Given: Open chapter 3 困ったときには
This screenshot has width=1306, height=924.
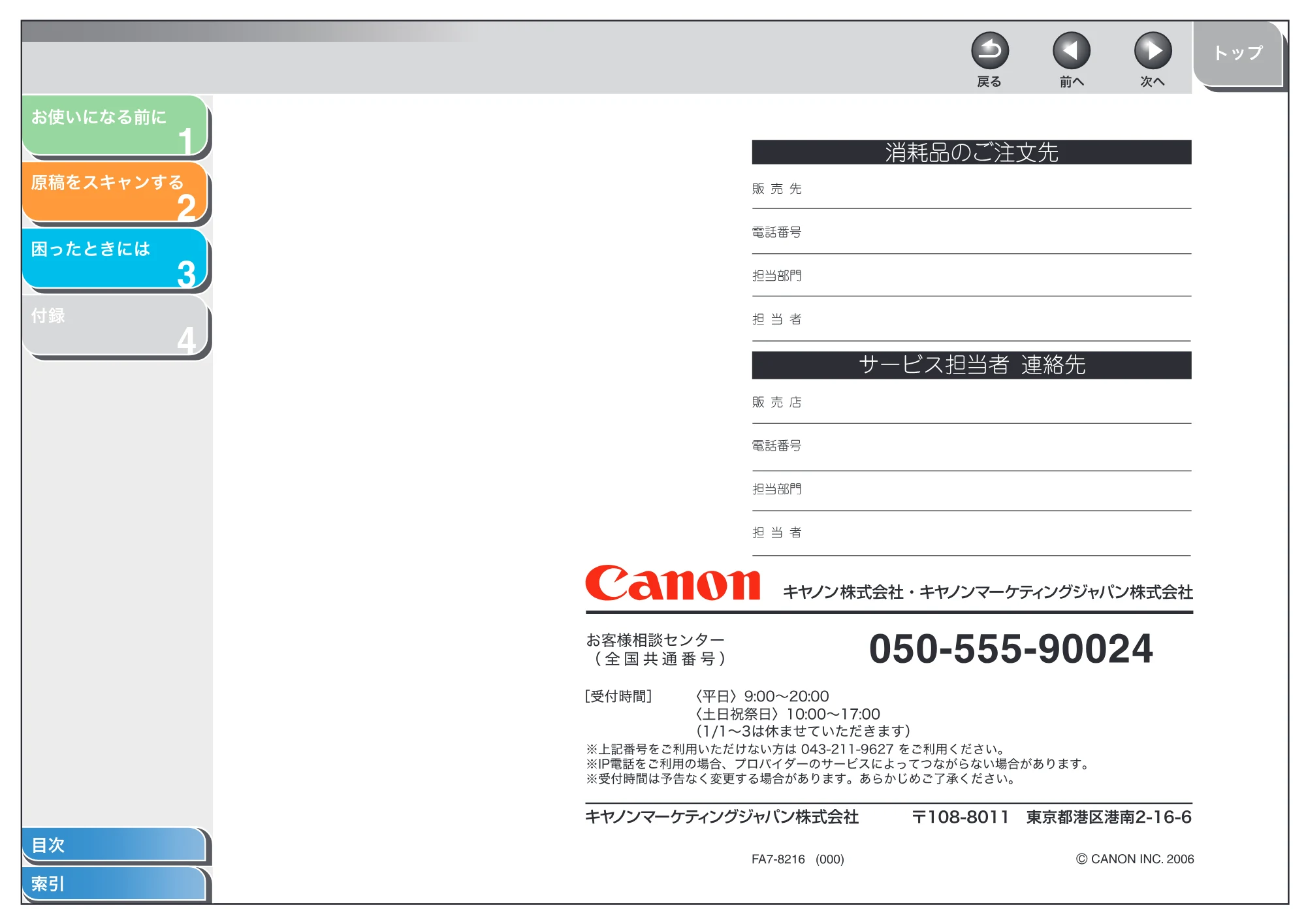Looking at the screenshot, I should tap(115, 259).
